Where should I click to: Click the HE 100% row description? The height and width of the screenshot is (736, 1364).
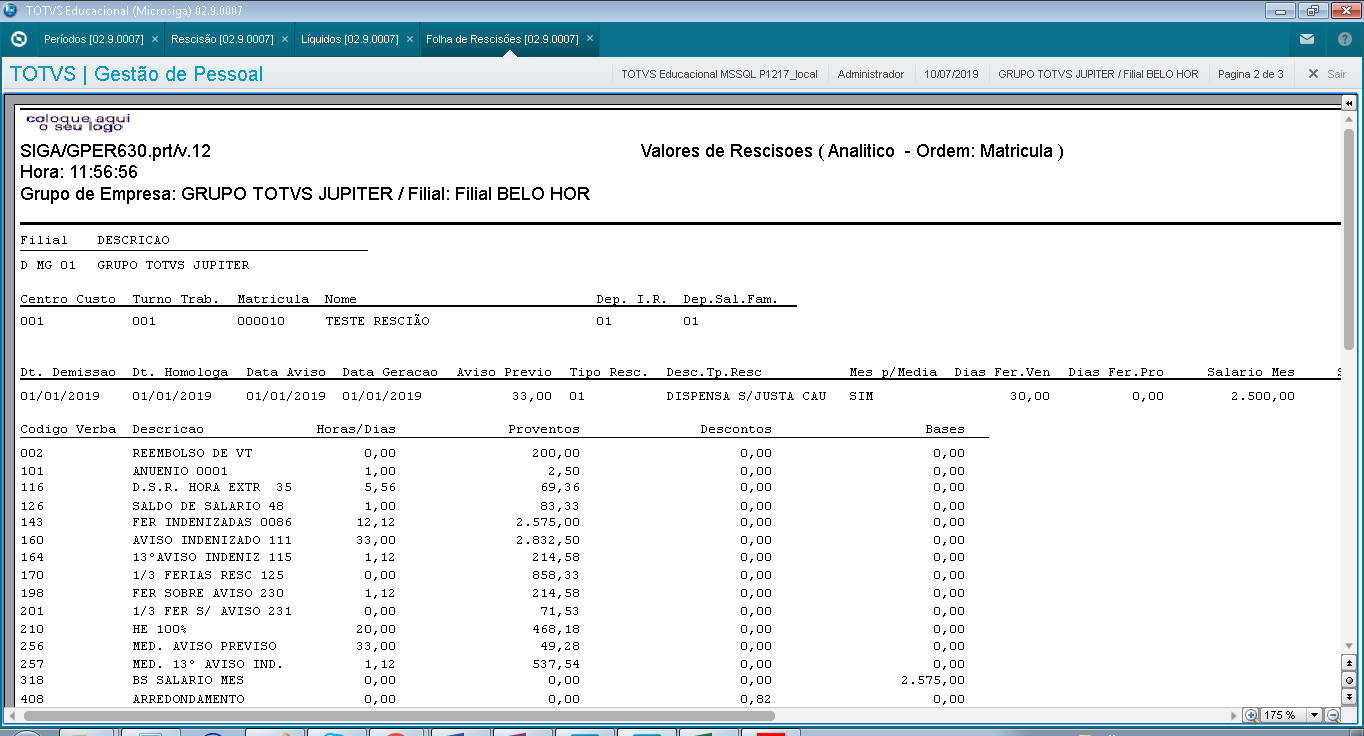pos(160,628)
